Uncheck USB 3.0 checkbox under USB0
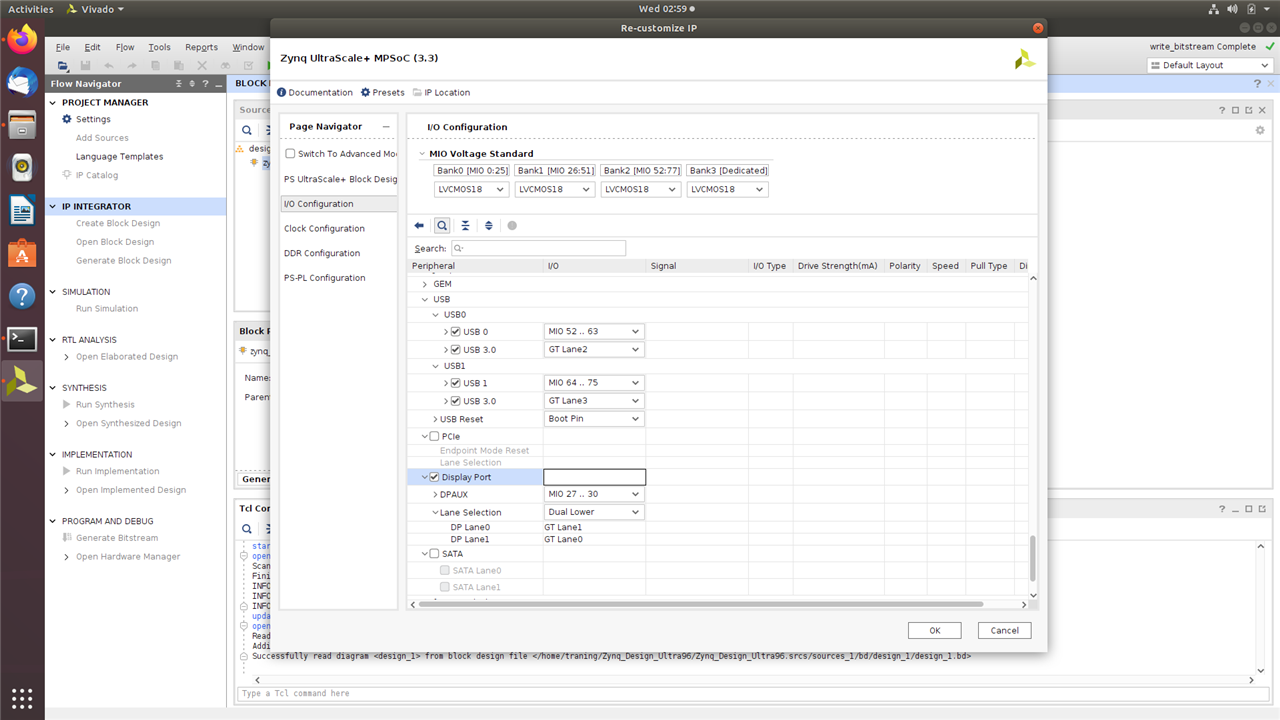Screen dimensions: 1280x720 [455, 350]
